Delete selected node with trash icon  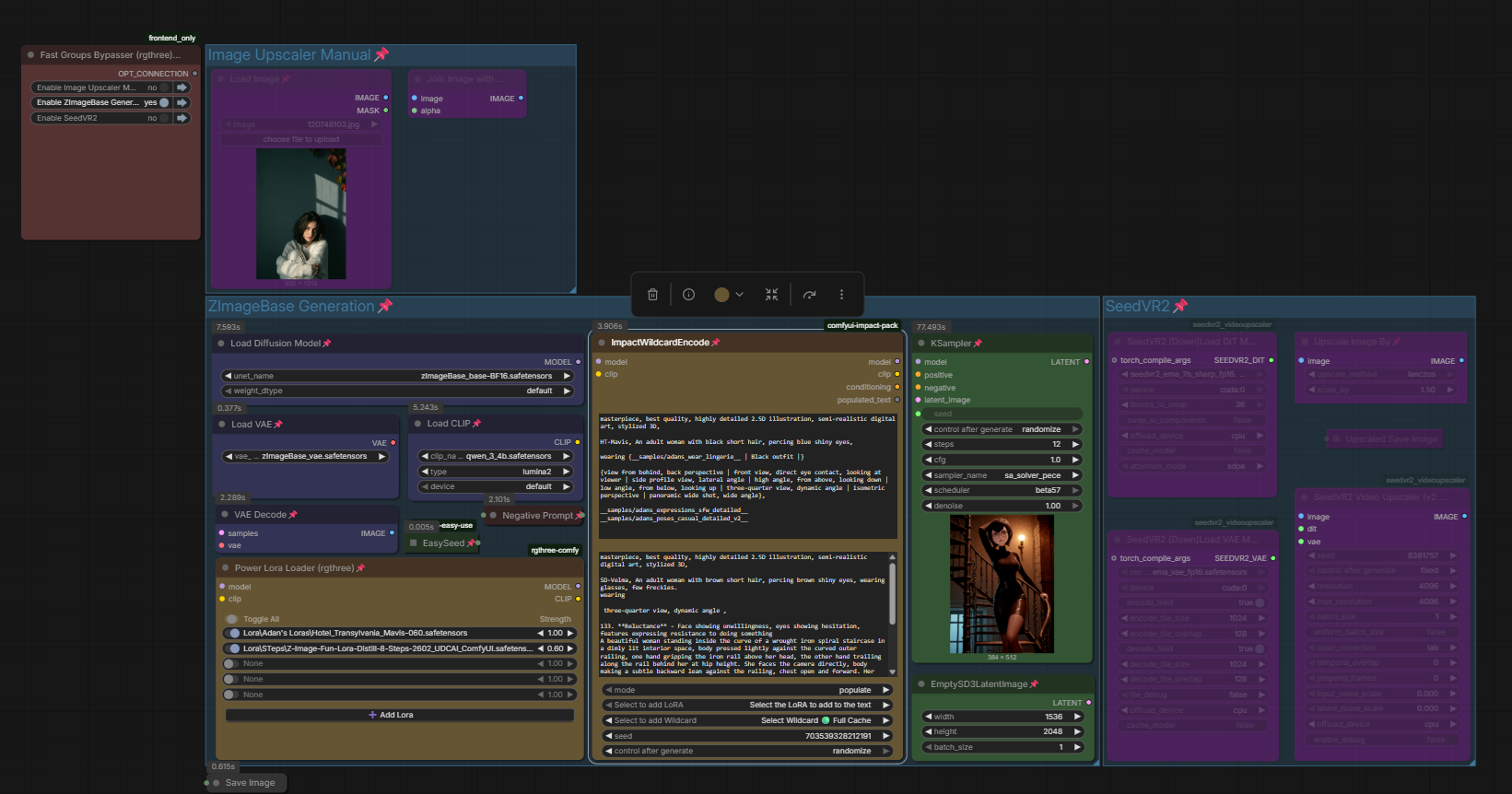652,295
